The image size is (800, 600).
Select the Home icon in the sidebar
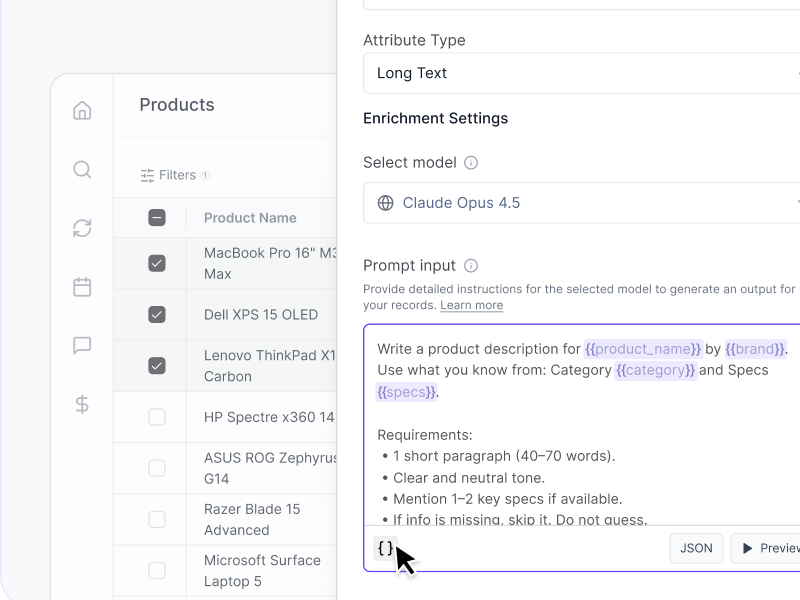point(81,110)
